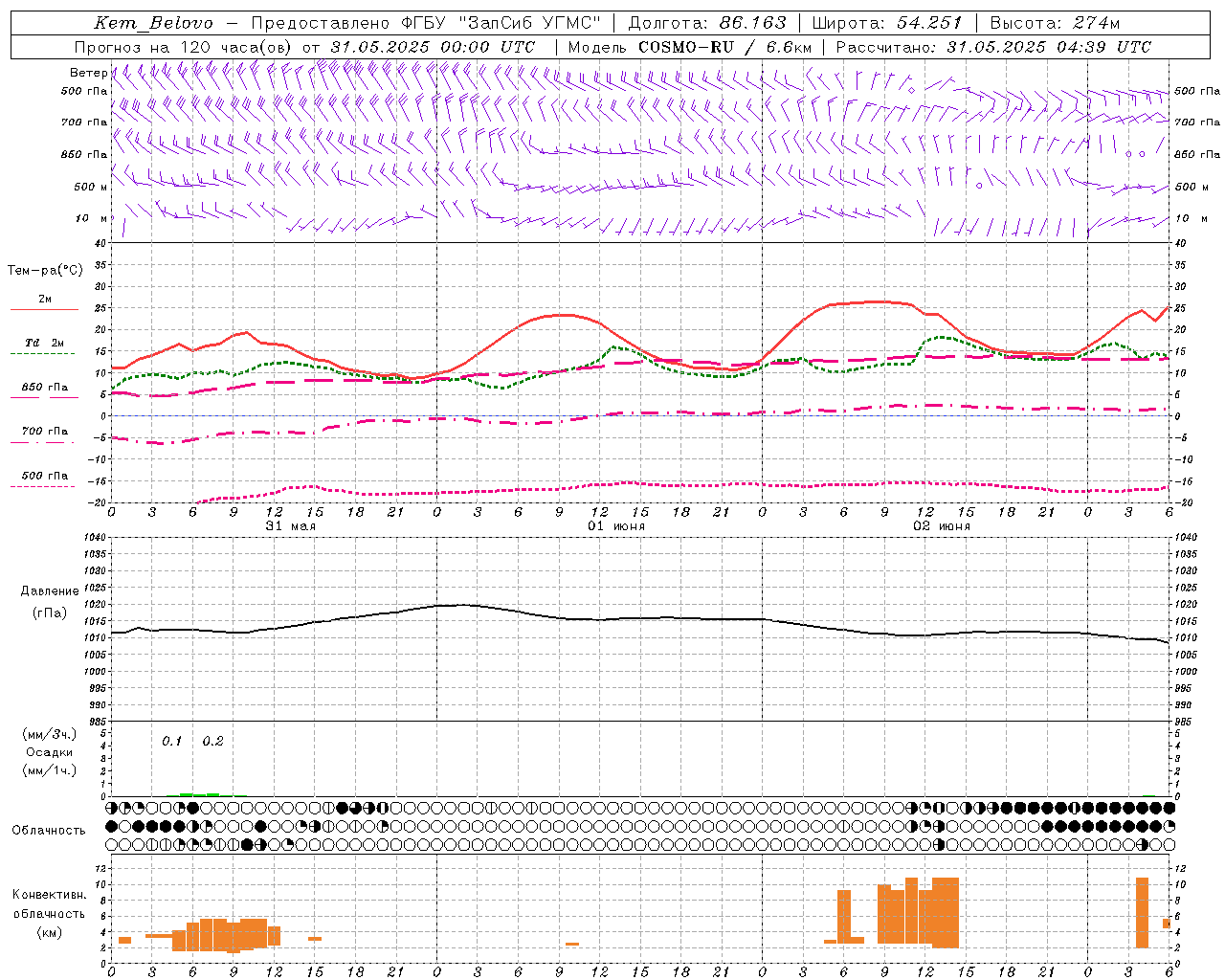Image resolution: width=1225 pixels, height=980 pixels.
Task: Click the 0.2 precipitation amount value
Action: (x=212, y=742)
